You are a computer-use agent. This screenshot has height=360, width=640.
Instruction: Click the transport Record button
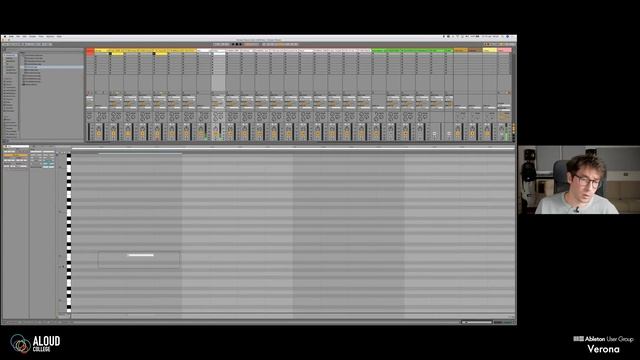click(x=241, y=44)
